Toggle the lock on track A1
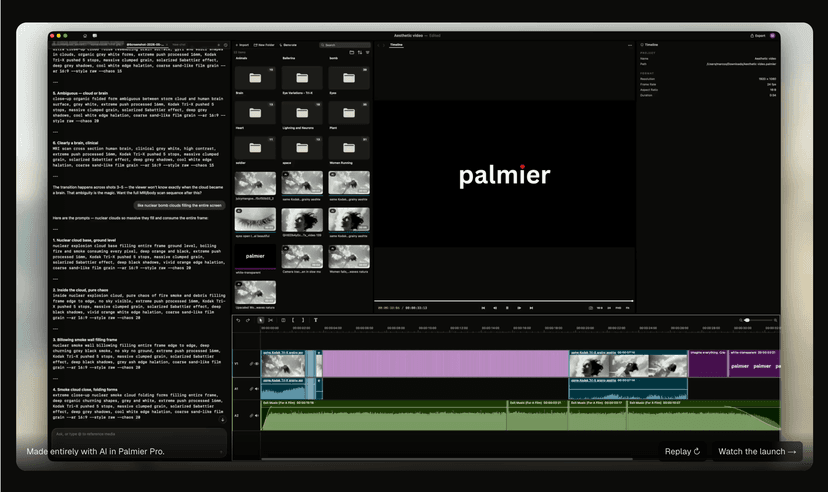This screenshot has width=828, height=492. point(251,389)
